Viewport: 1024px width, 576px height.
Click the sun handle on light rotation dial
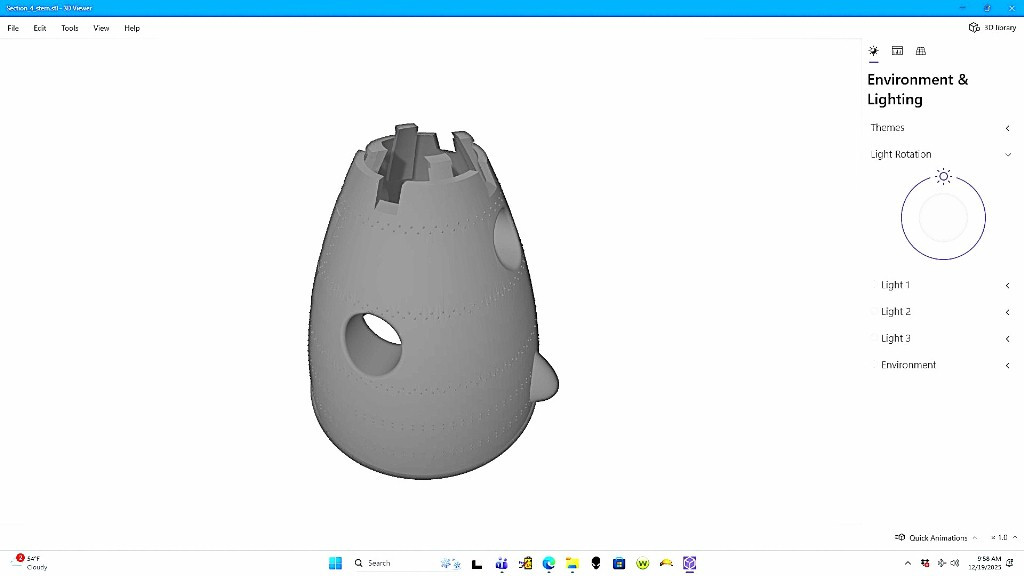(x=943, y=177)
